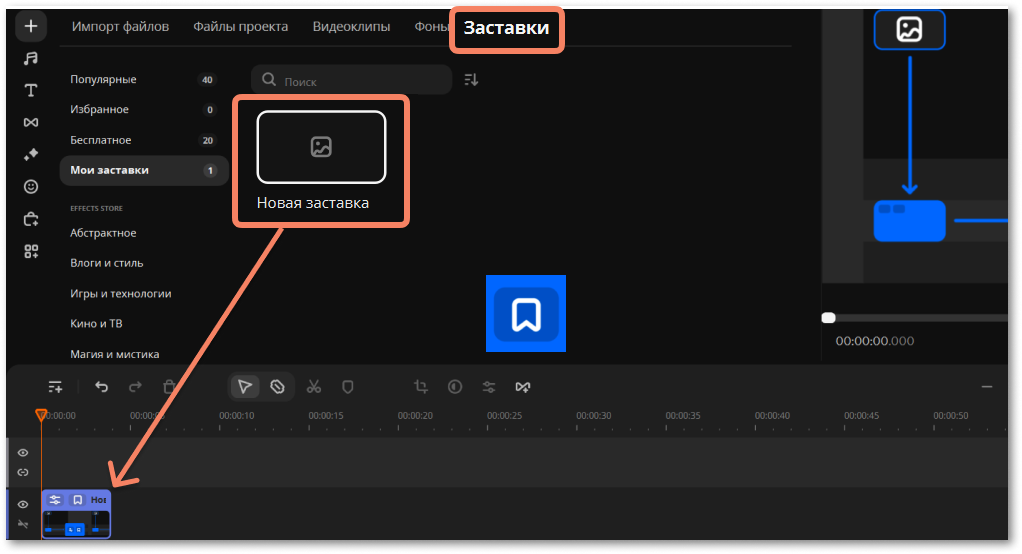Open the Мои заставки category
1022x554 pixels.
pos(109,170)
